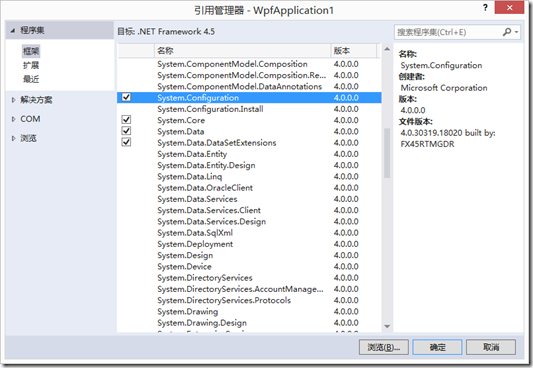Close the 引用管理器 dialog
This screenshot has width=533, height=368.
[x=509, y=8]
